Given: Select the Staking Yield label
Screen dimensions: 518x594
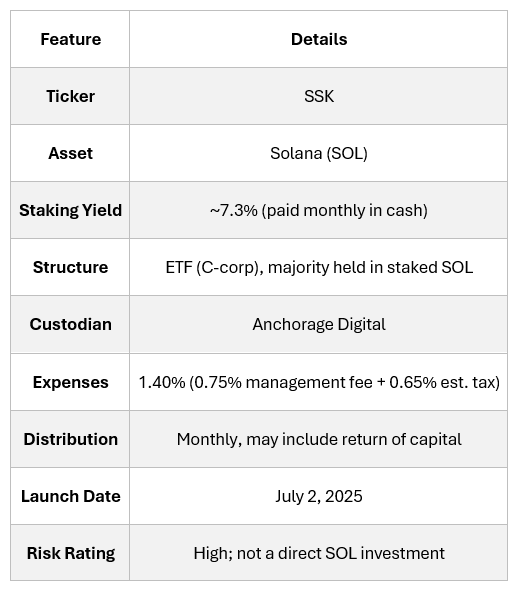Looking at the screenshot, I should (x=70, y=210).
